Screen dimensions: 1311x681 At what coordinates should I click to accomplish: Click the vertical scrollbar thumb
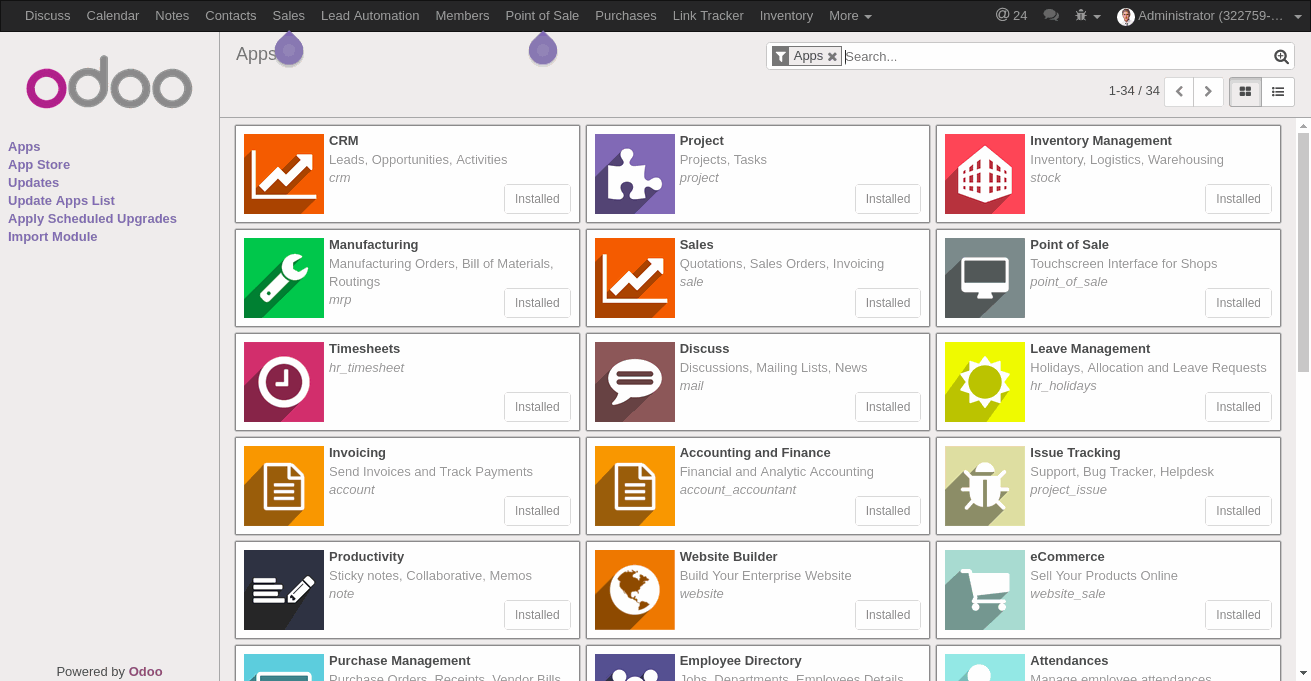pos(1303,252)
